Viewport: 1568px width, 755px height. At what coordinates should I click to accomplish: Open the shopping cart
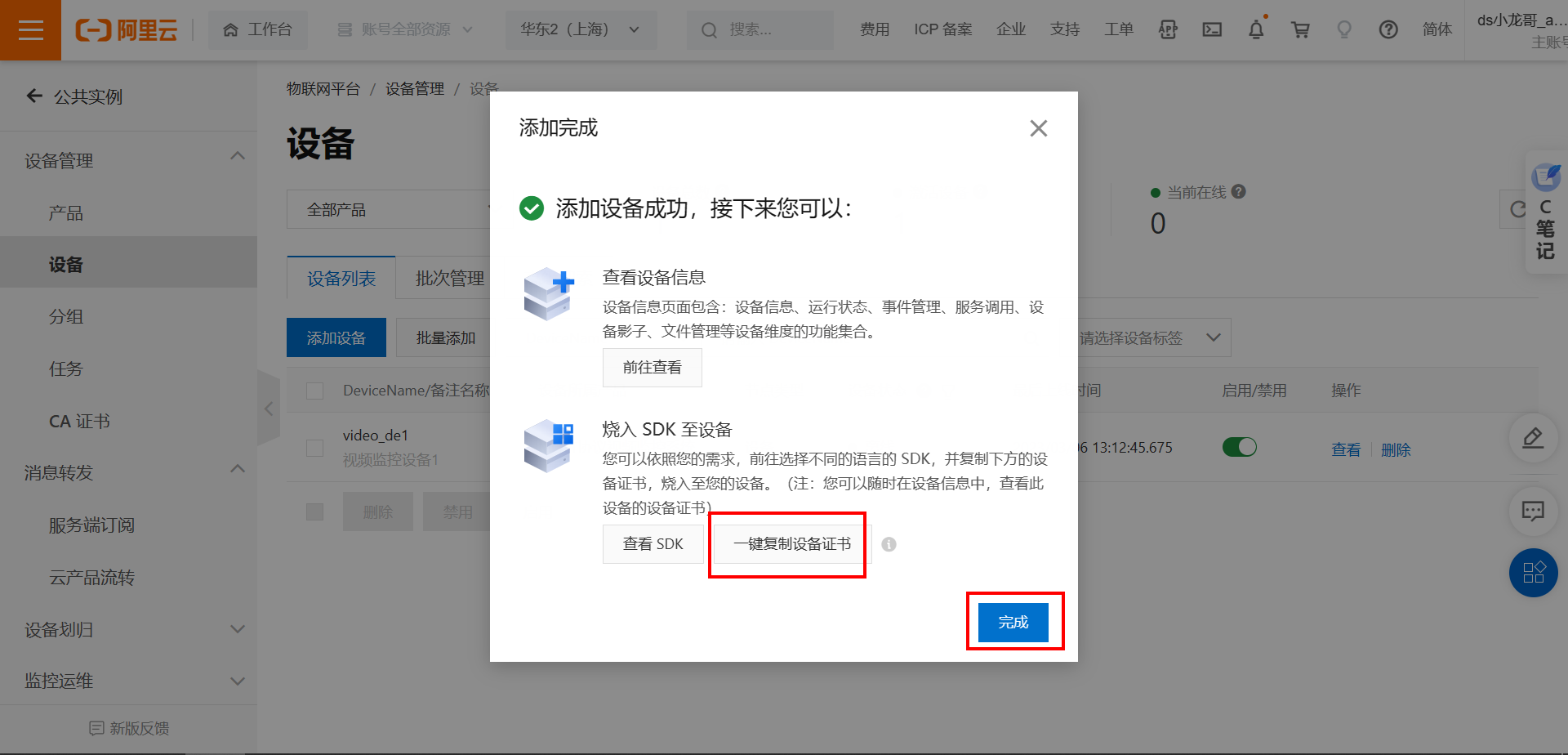click(1300, 30)
